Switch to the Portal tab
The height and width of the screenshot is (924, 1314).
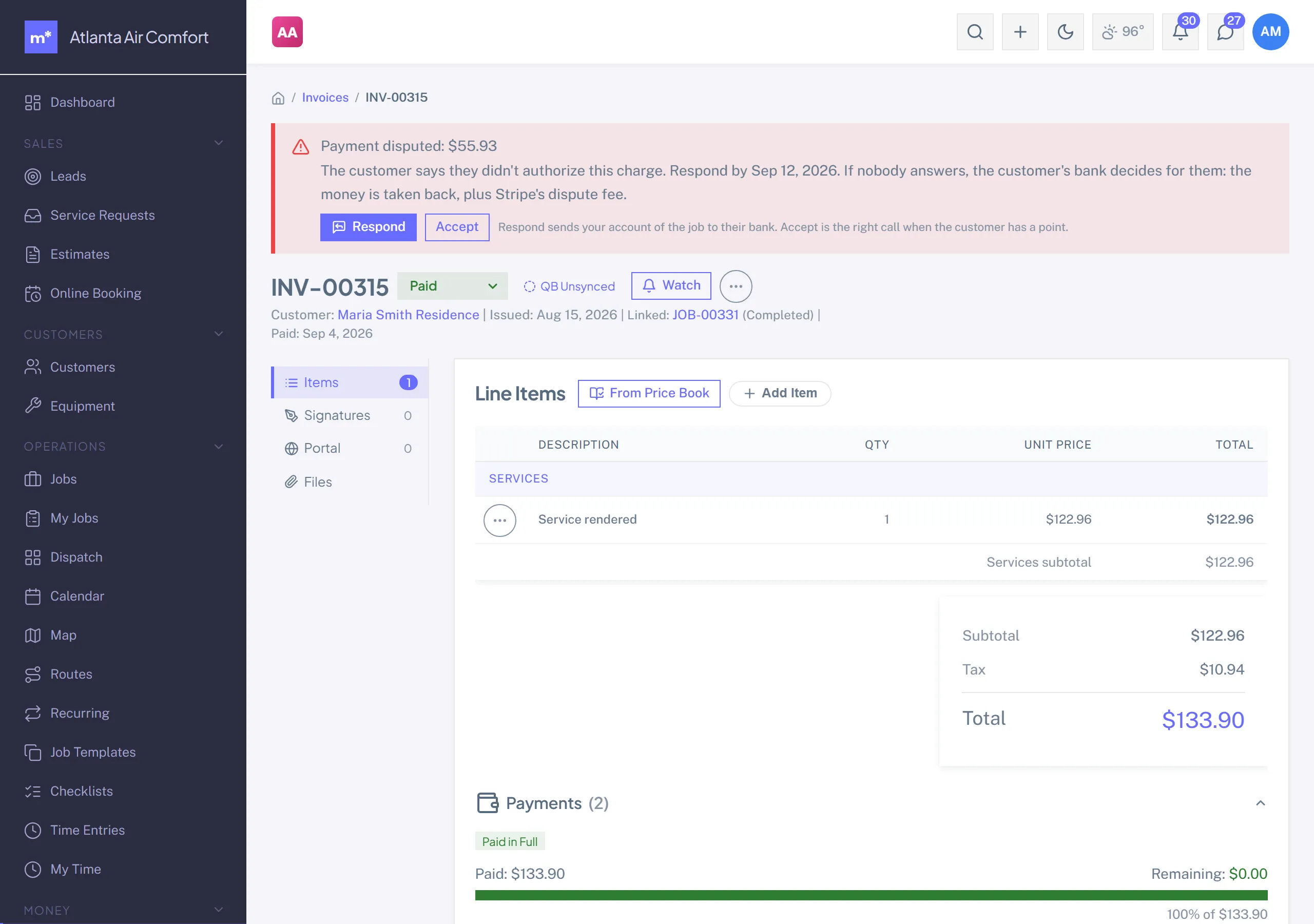pyautogui.click(x=350, y=449)
